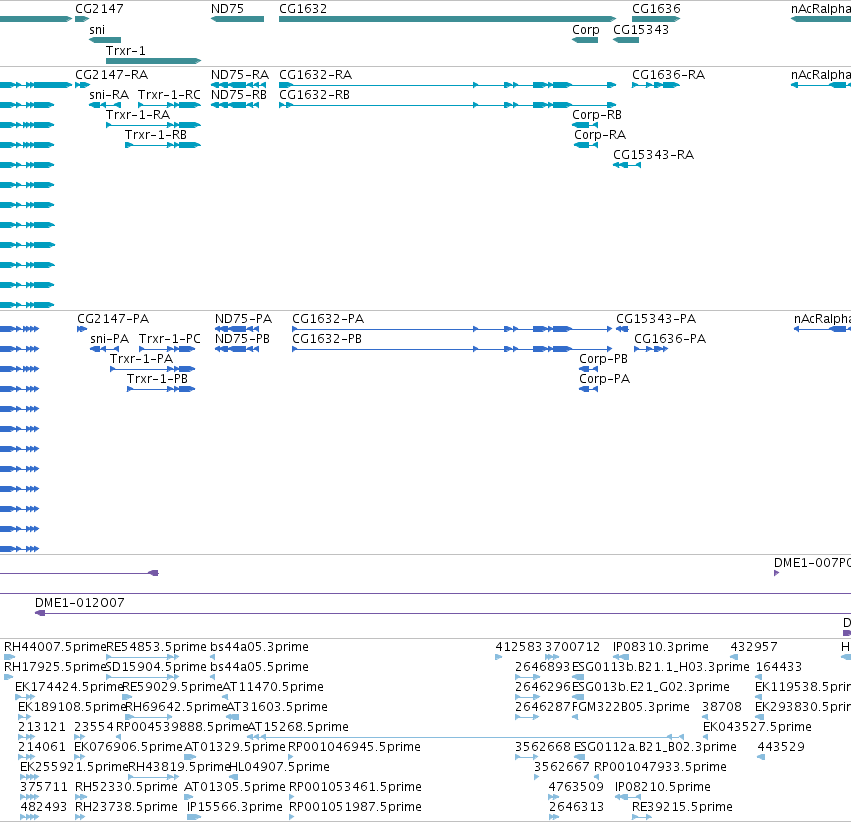Image resolution: width=851 pixels, height=822 pixels.
Task: Click the CG1632-RA transcript label
Action: 315,75
